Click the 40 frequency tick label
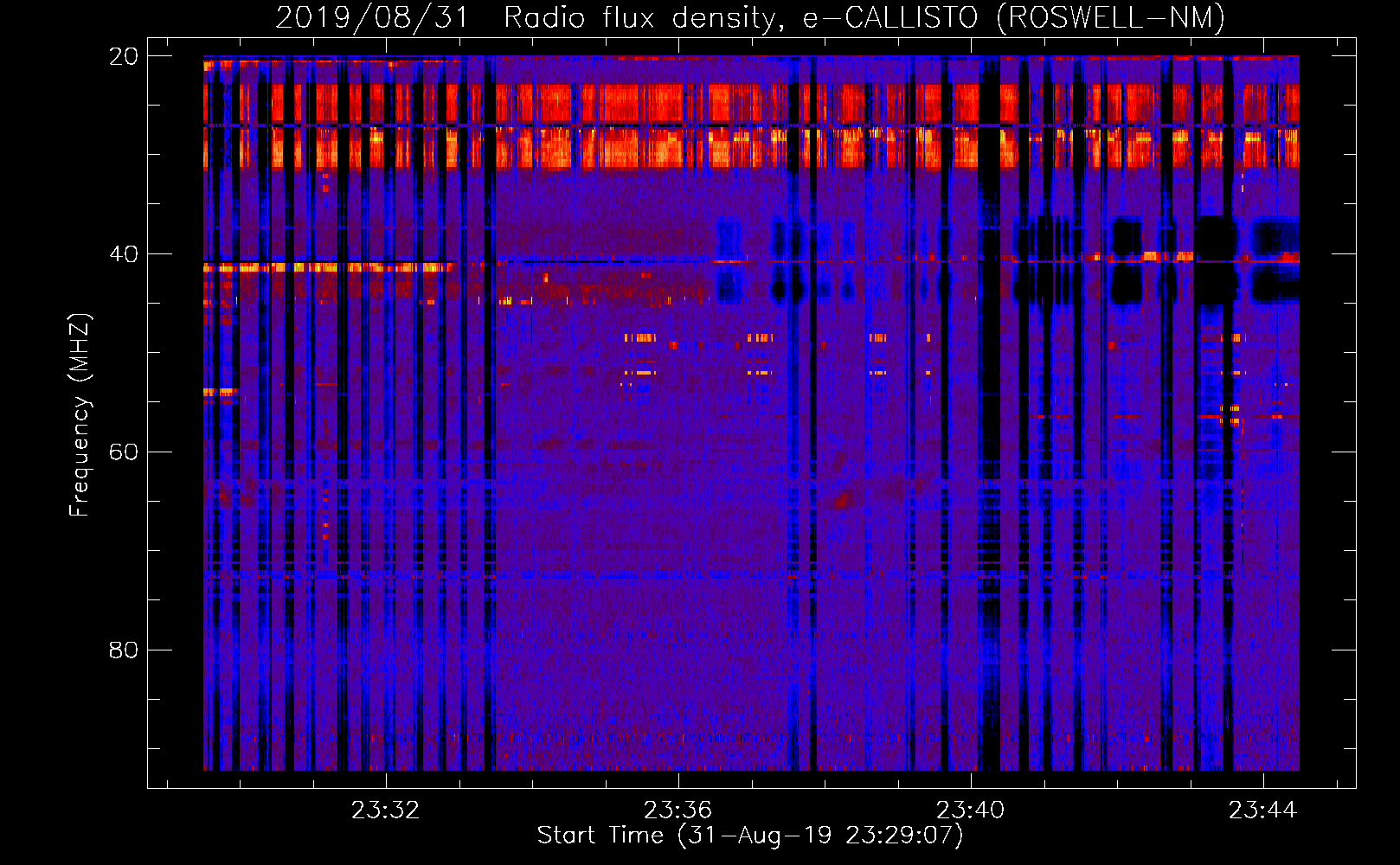Image resolution: width=1400 pixels, height=865 pixels. click(124, 254)
